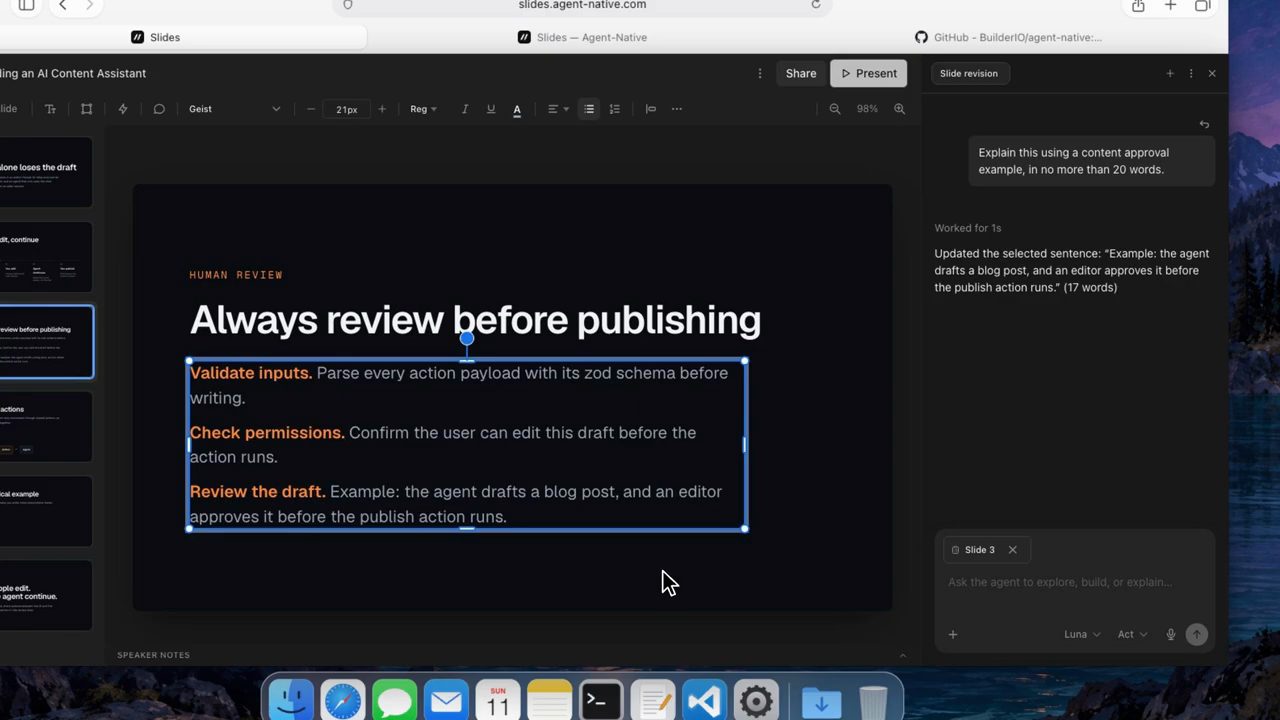The image size is (1280, 720).
Task: Open Visual Studio Code from the Dock
Action: tap(704, 701)
